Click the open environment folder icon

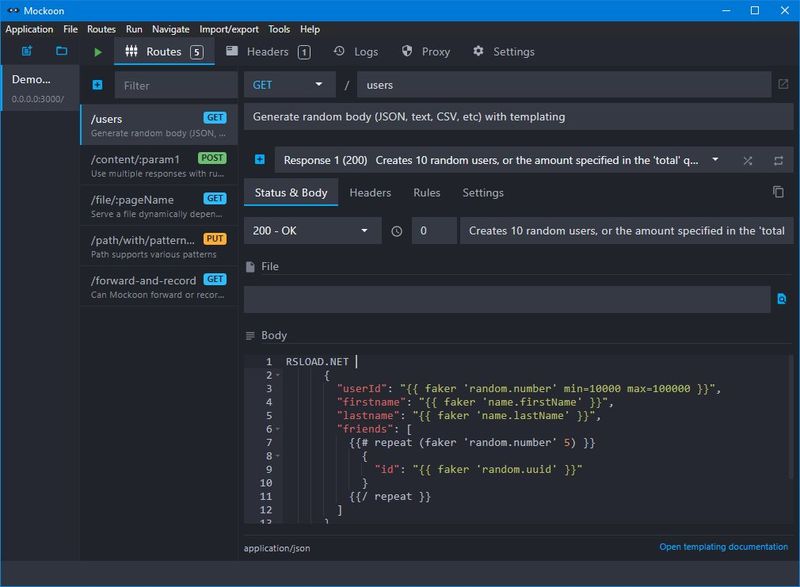[x=61, y=51]
